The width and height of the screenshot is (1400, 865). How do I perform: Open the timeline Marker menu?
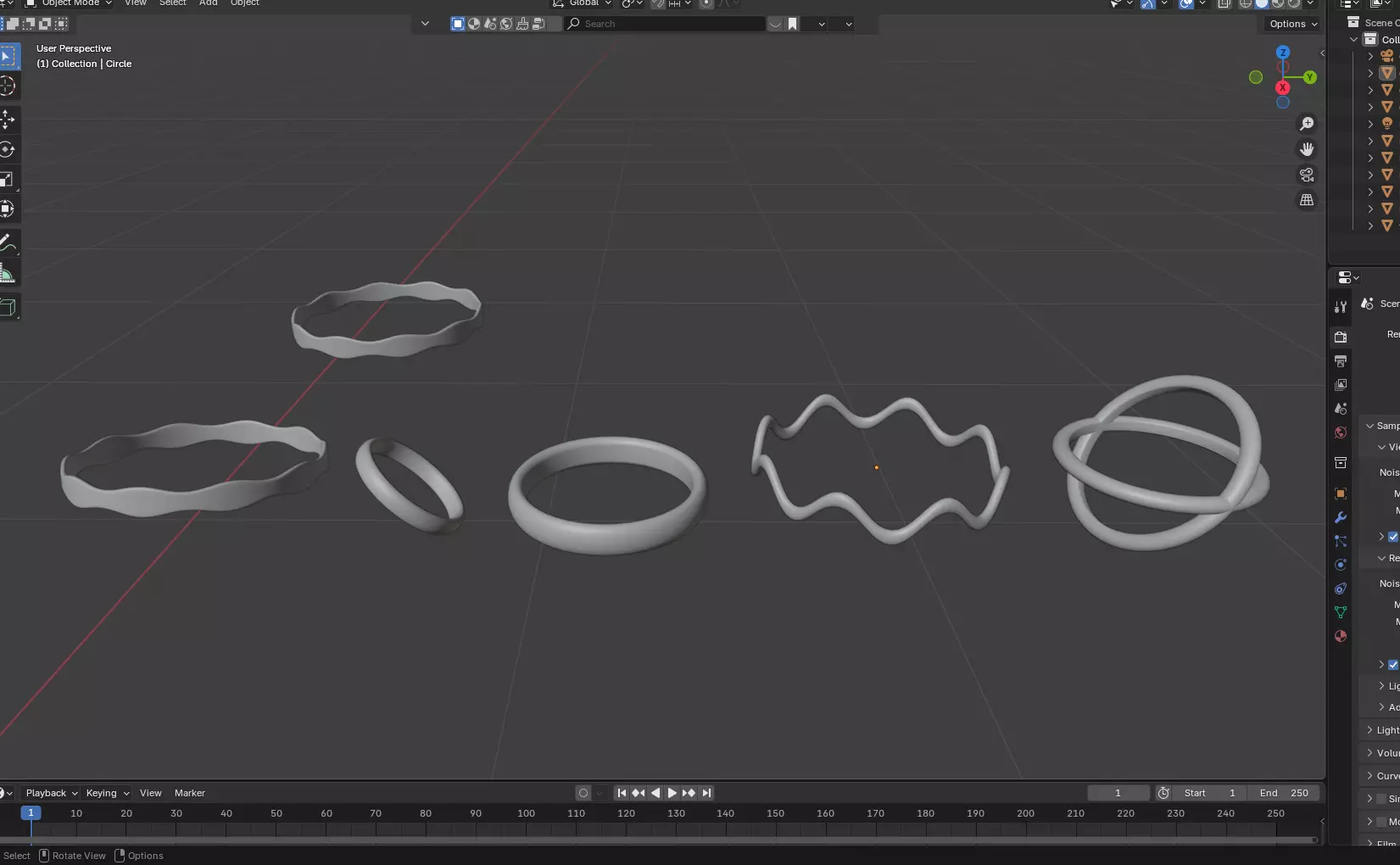point(190,793)
